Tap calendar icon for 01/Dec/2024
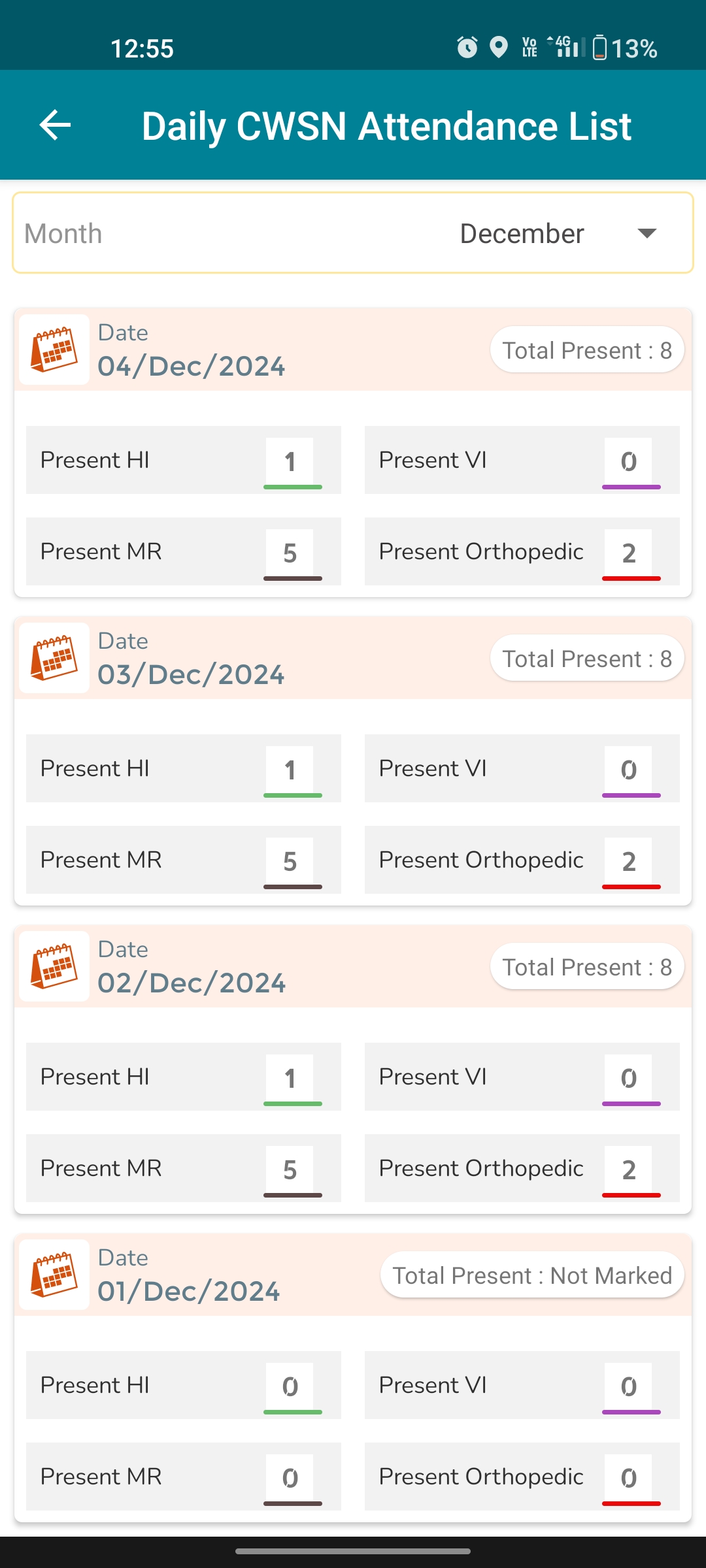This screenshot has width=706, height=1568. (x=54, y=1275)
